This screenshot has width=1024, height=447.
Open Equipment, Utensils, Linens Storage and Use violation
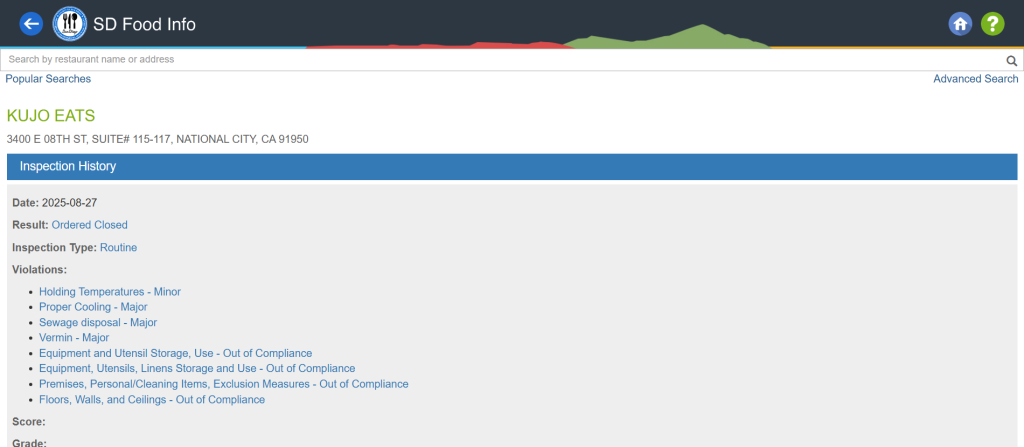click(197, 369)
